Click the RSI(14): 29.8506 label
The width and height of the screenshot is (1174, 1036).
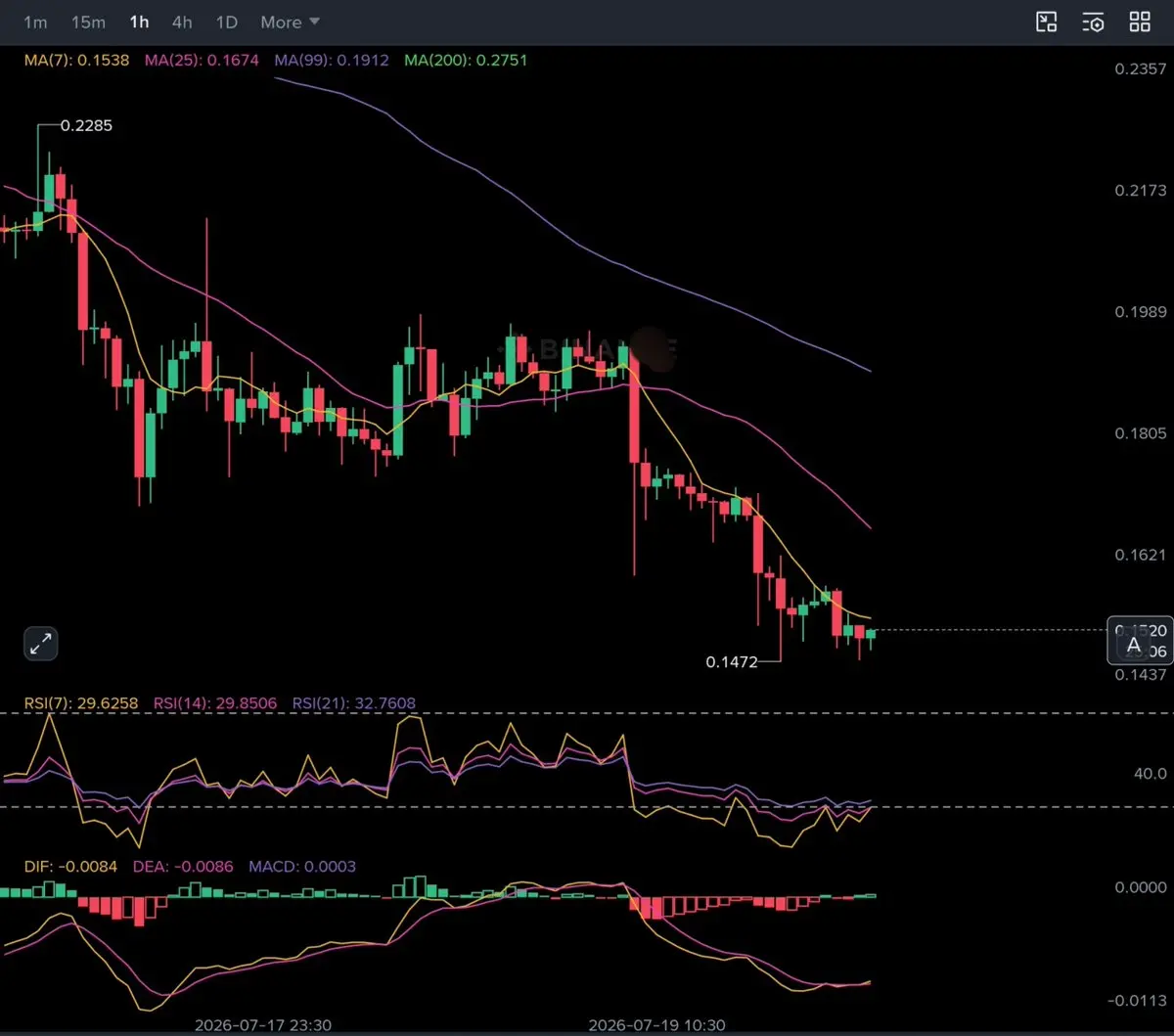(x=215, y=703)
